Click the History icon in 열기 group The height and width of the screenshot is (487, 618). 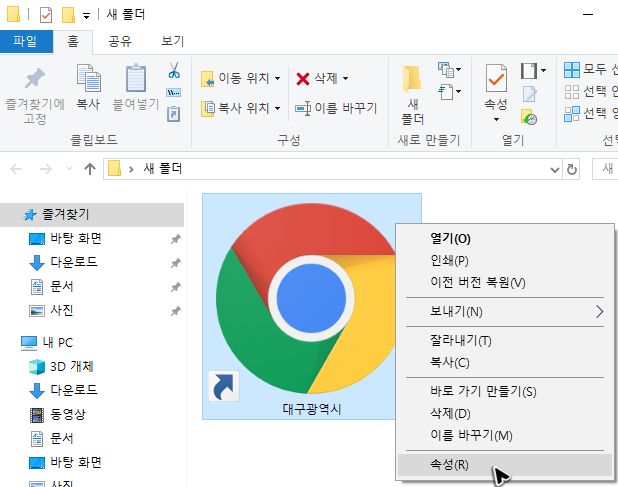(529, 117)
